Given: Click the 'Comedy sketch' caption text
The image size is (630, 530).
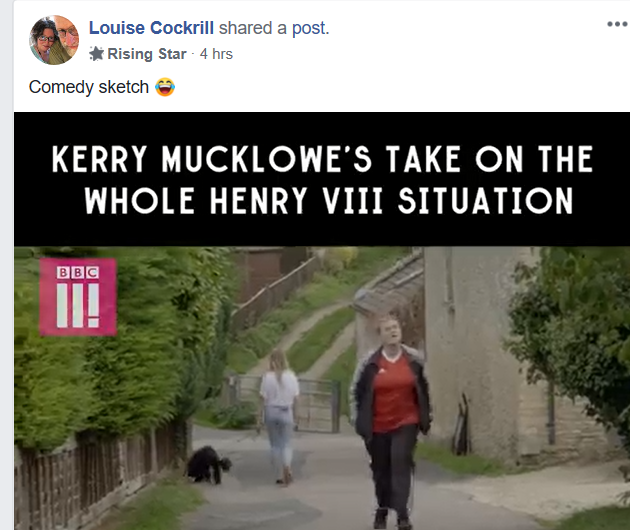Looking at the screenshot, I should tap(89, 87).
